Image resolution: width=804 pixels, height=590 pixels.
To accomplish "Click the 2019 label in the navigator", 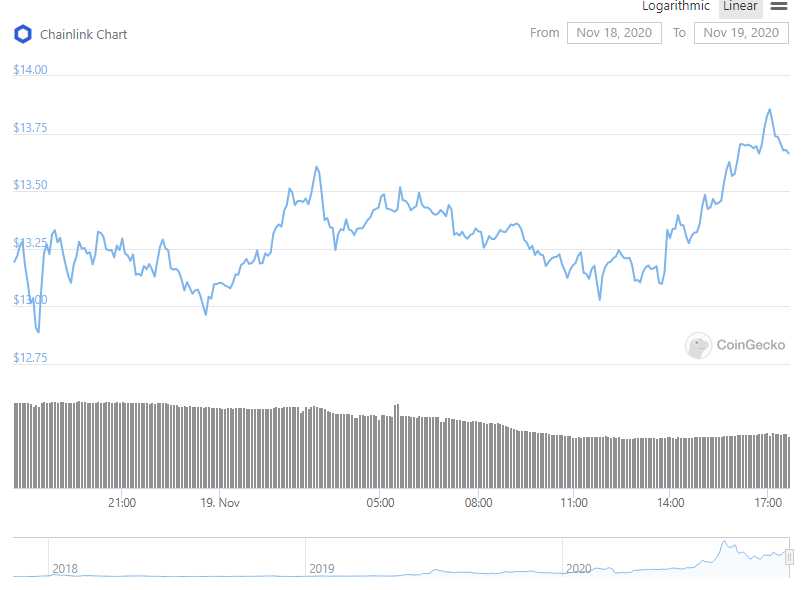I will [321, 568].
